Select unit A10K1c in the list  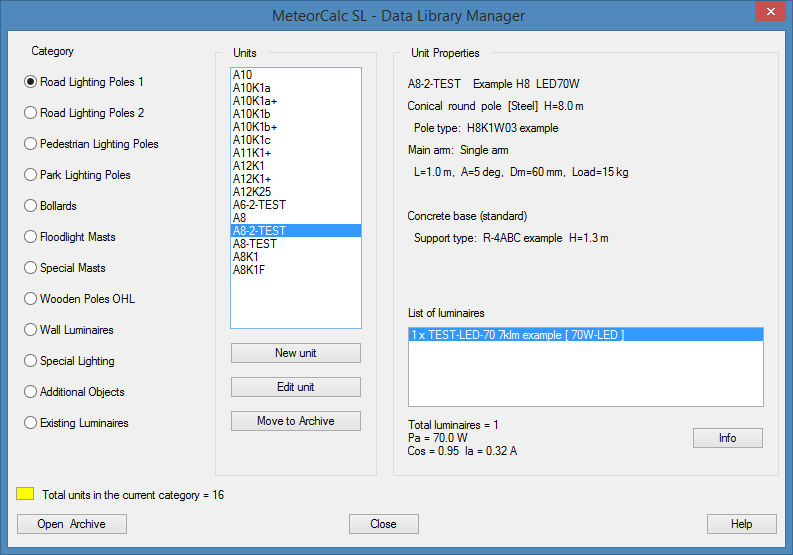tap(296, 140)
